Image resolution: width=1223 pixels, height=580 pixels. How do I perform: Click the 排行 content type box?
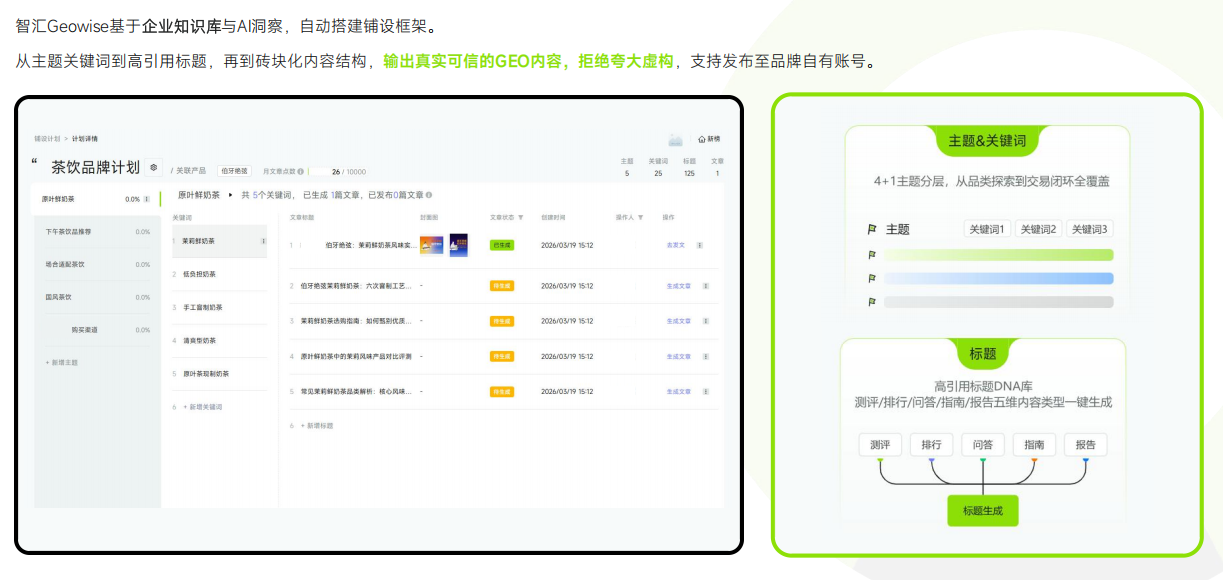pyautogui.click(x=931, y=445)
